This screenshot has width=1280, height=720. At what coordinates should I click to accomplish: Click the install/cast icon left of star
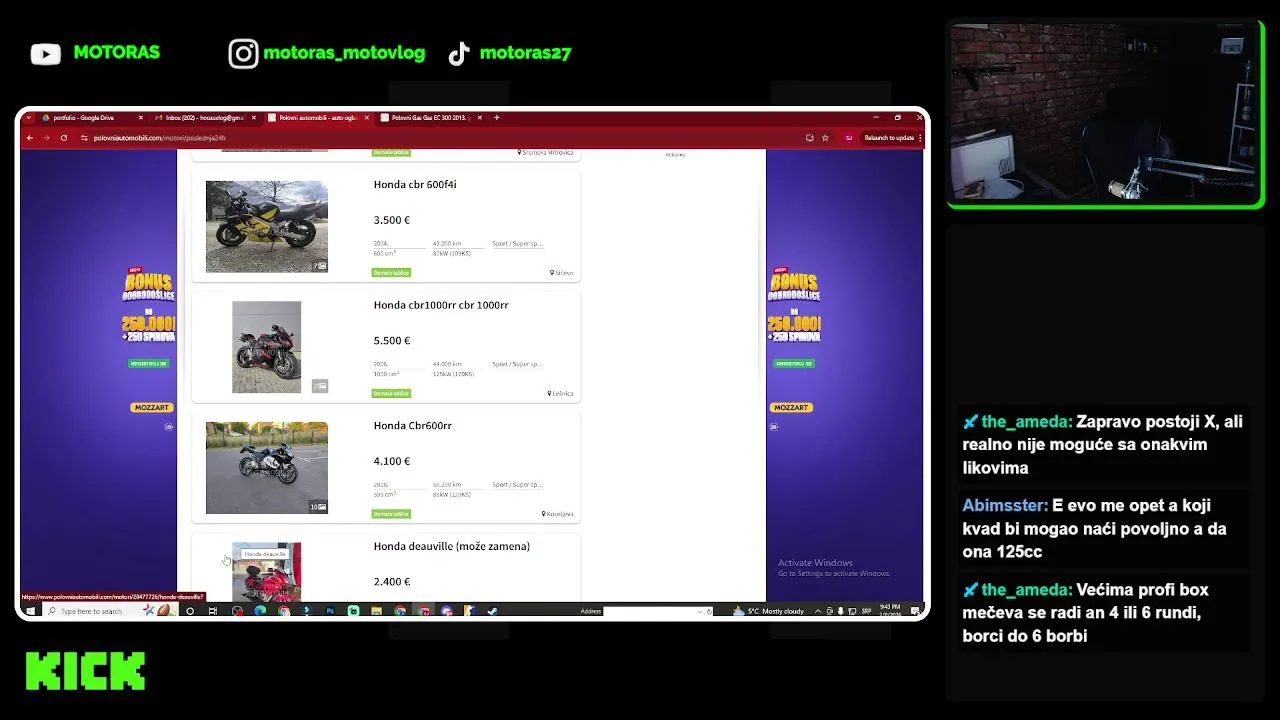[809, 137]
